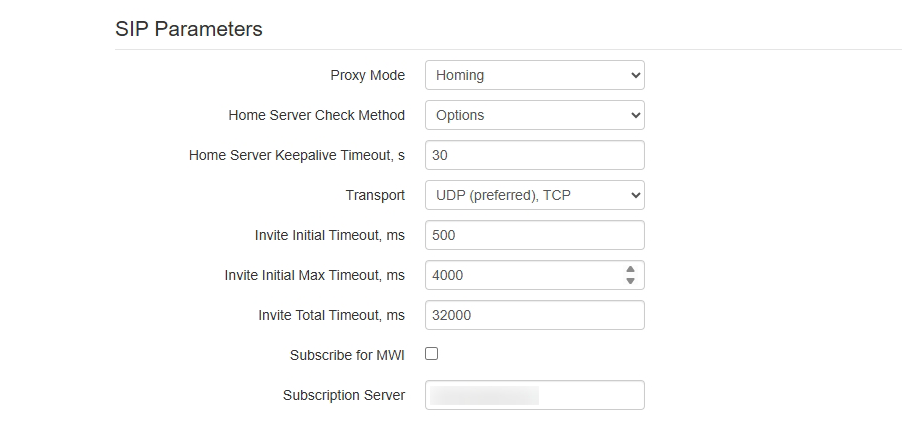The image size is (902, 432).
Task: Enable the Subscribe for MWI checkbox
Action: 432,354
